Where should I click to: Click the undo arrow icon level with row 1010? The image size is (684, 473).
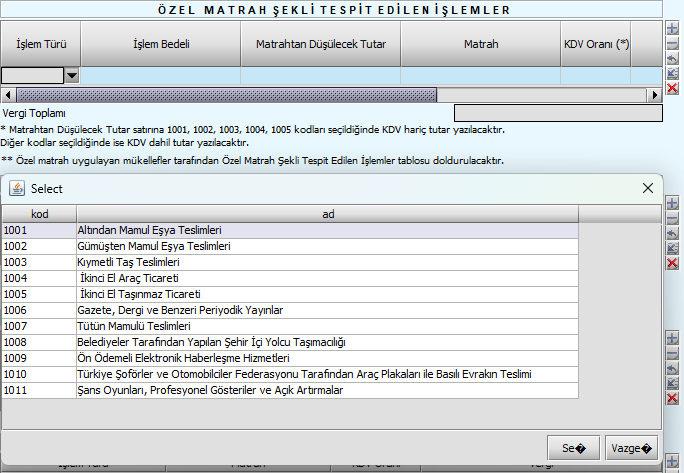point(672,368)
